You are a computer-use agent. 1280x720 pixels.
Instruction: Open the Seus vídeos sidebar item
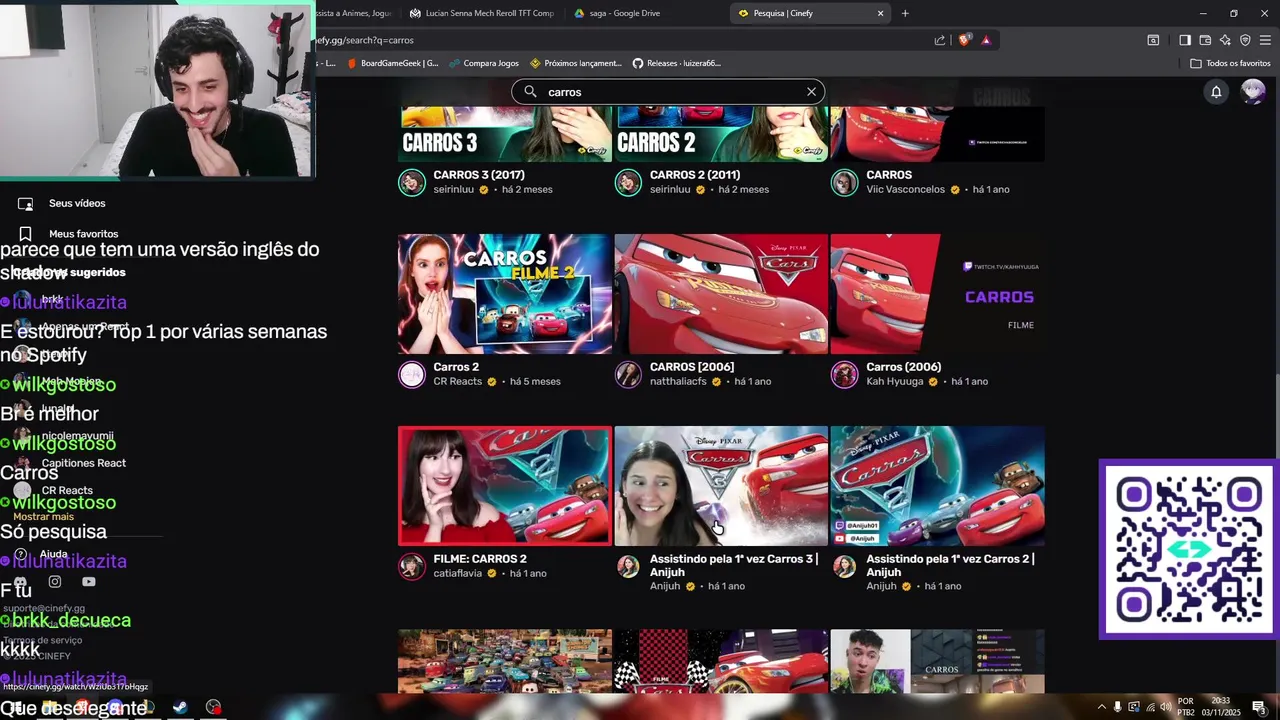tap(77, 203)
